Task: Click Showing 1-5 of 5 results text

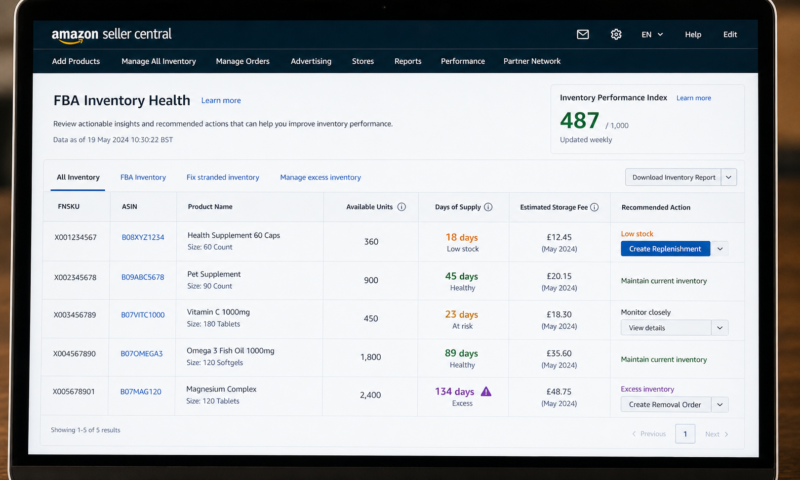Action: [x=86, y=430]
